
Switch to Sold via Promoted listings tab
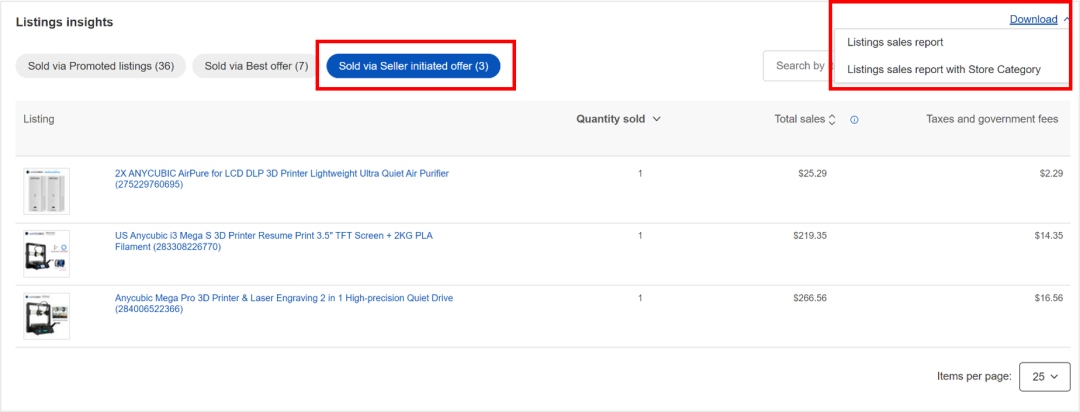101,66
